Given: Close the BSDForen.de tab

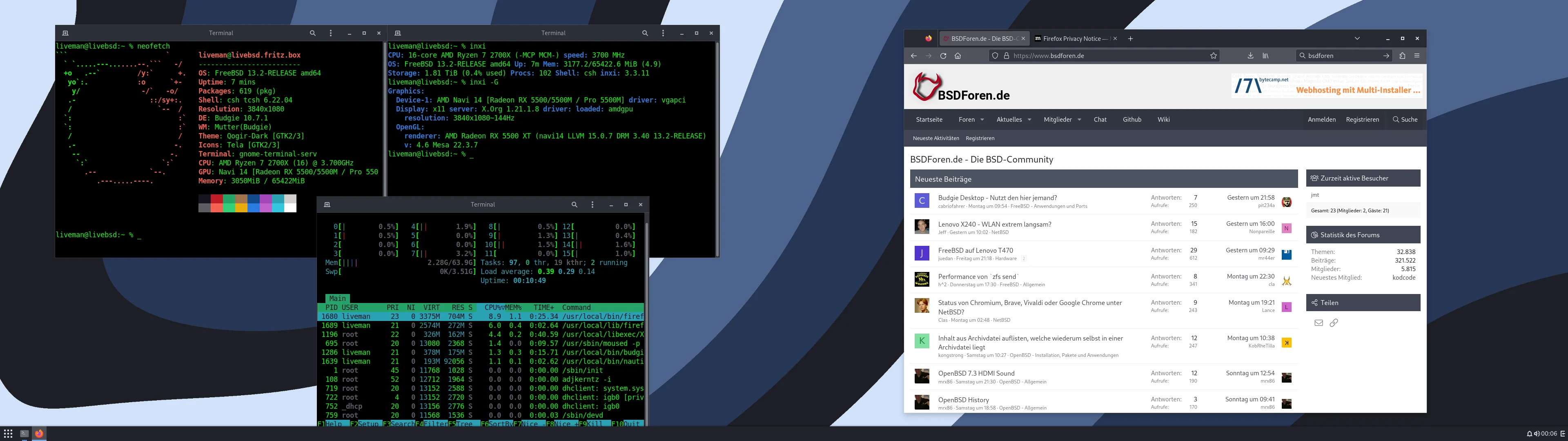Looking at the screenshot, I should (1023, 38).
